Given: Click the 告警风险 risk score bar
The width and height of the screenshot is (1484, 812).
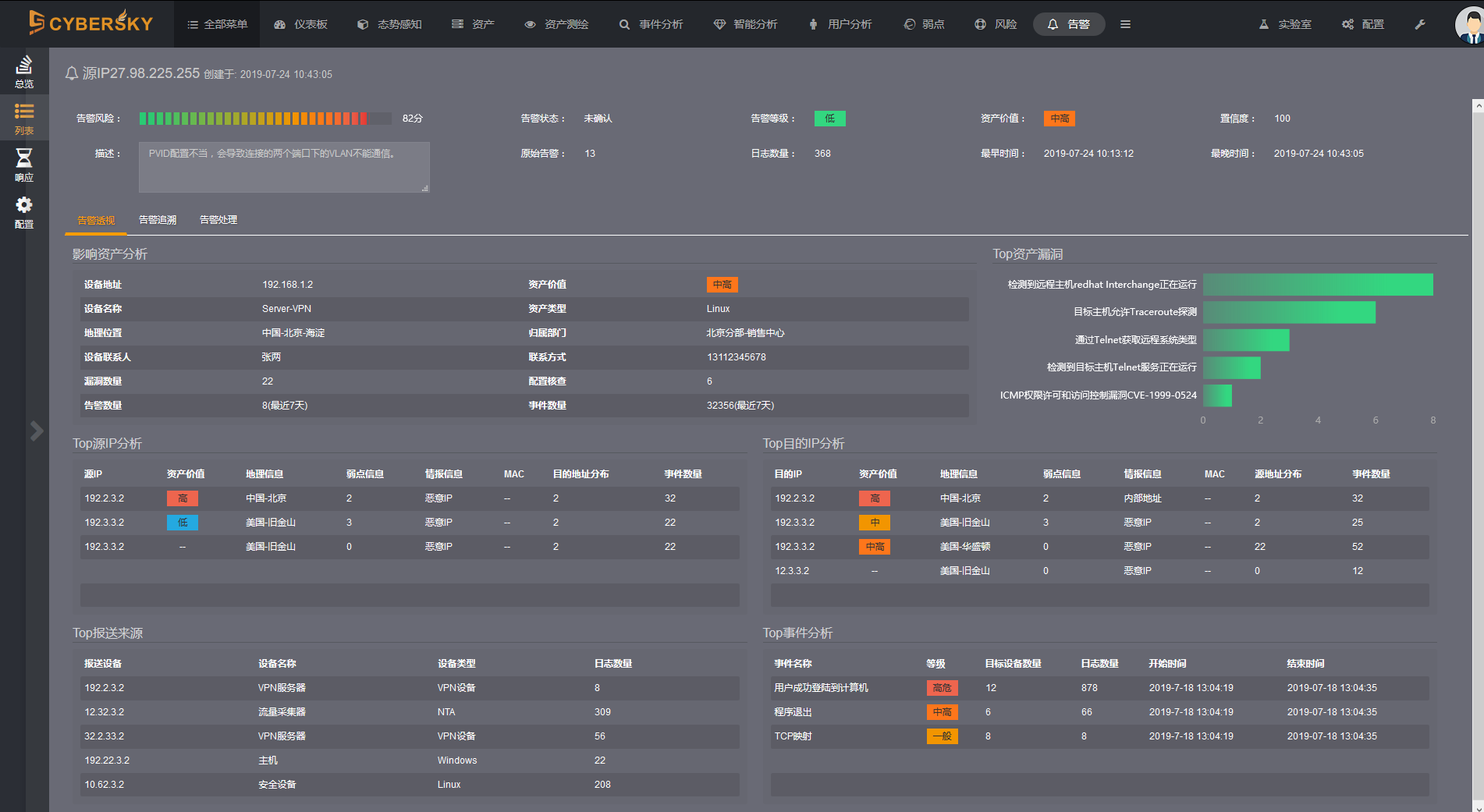Looking at the screenshot, I should (265, 119).
